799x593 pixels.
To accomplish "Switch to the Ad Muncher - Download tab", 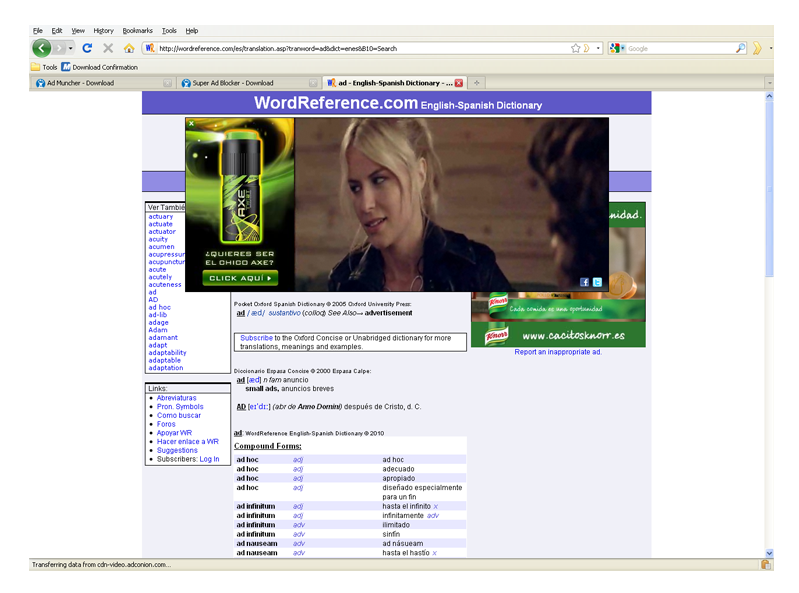I will 80,83.
